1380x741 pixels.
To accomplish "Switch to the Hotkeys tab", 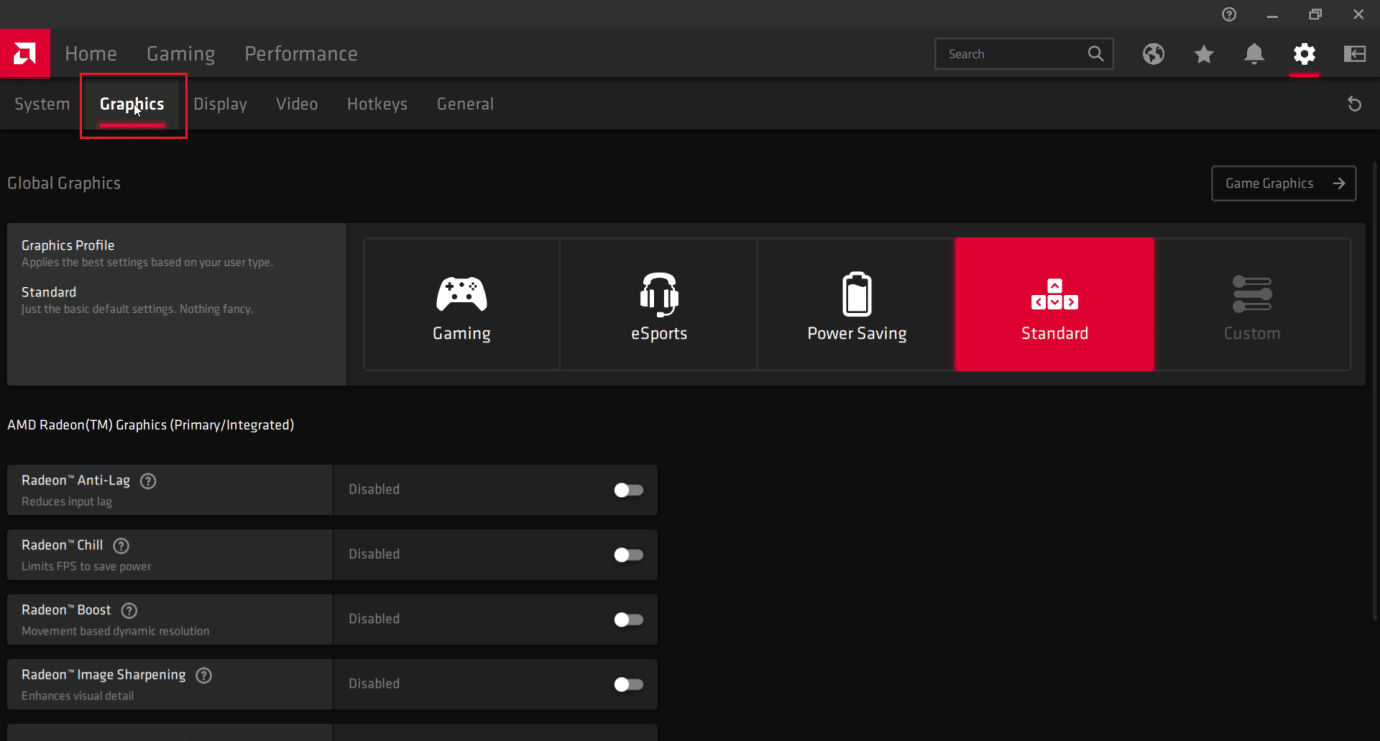I will pyautogui.click(x=377, y=104).
